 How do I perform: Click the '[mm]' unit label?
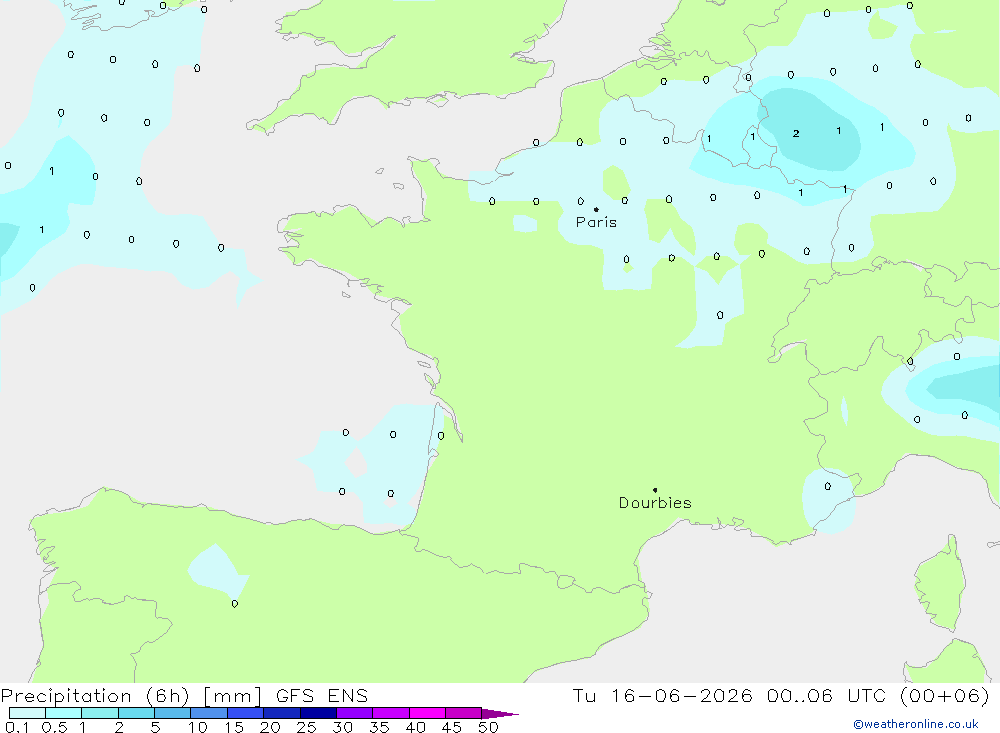(x=232, y=696)
